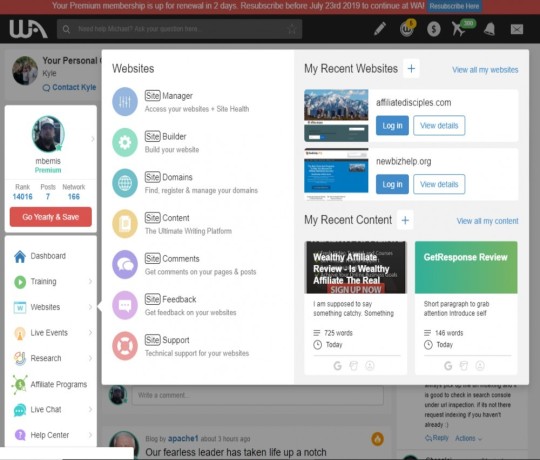Add a new website with plus button
This screenshot has width=540, height=460.
coord(411,69)
